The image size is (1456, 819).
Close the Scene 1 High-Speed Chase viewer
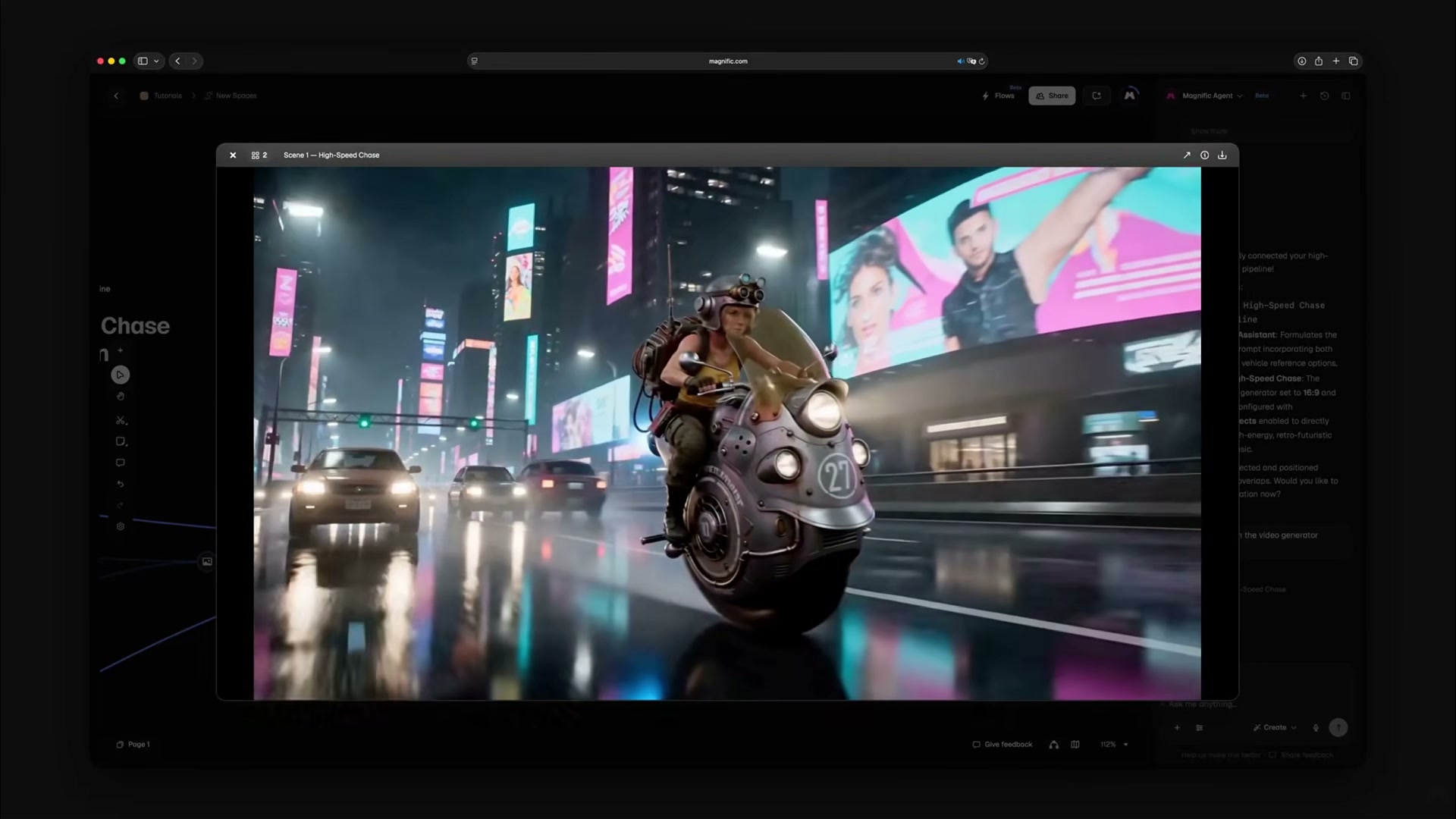click(x=233, y=155)
